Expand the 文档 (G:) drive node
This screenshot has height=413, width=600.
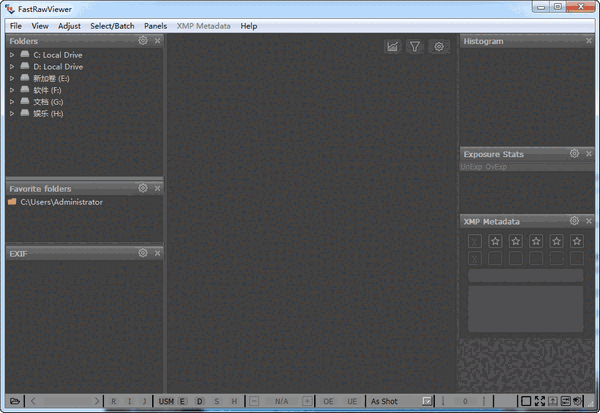coord(12,102)
